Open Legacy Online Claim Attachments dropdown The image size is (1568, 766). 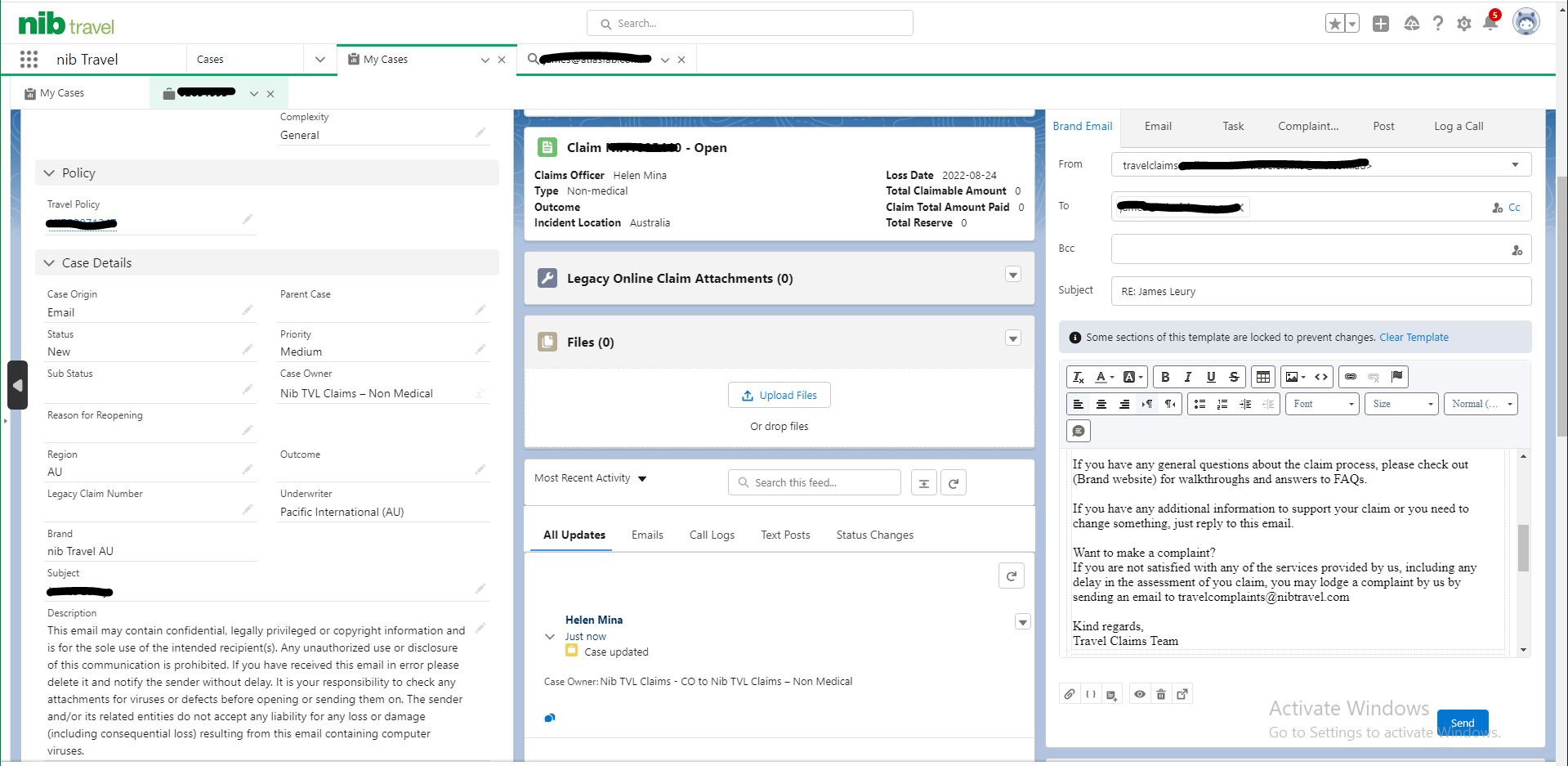[x=1013, y=275]
